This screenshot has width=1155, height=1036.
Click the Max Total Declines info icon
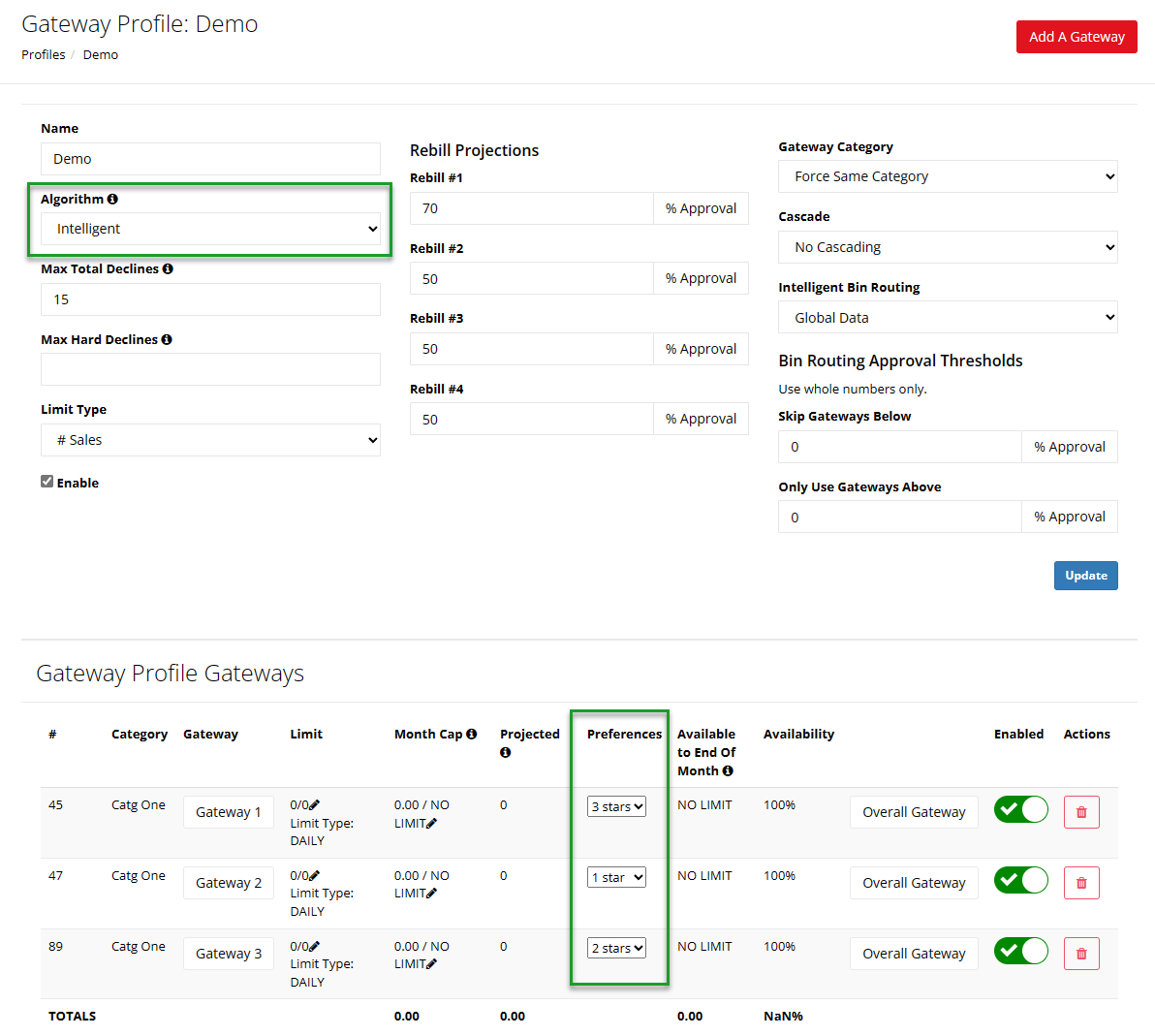coord(168,268)
